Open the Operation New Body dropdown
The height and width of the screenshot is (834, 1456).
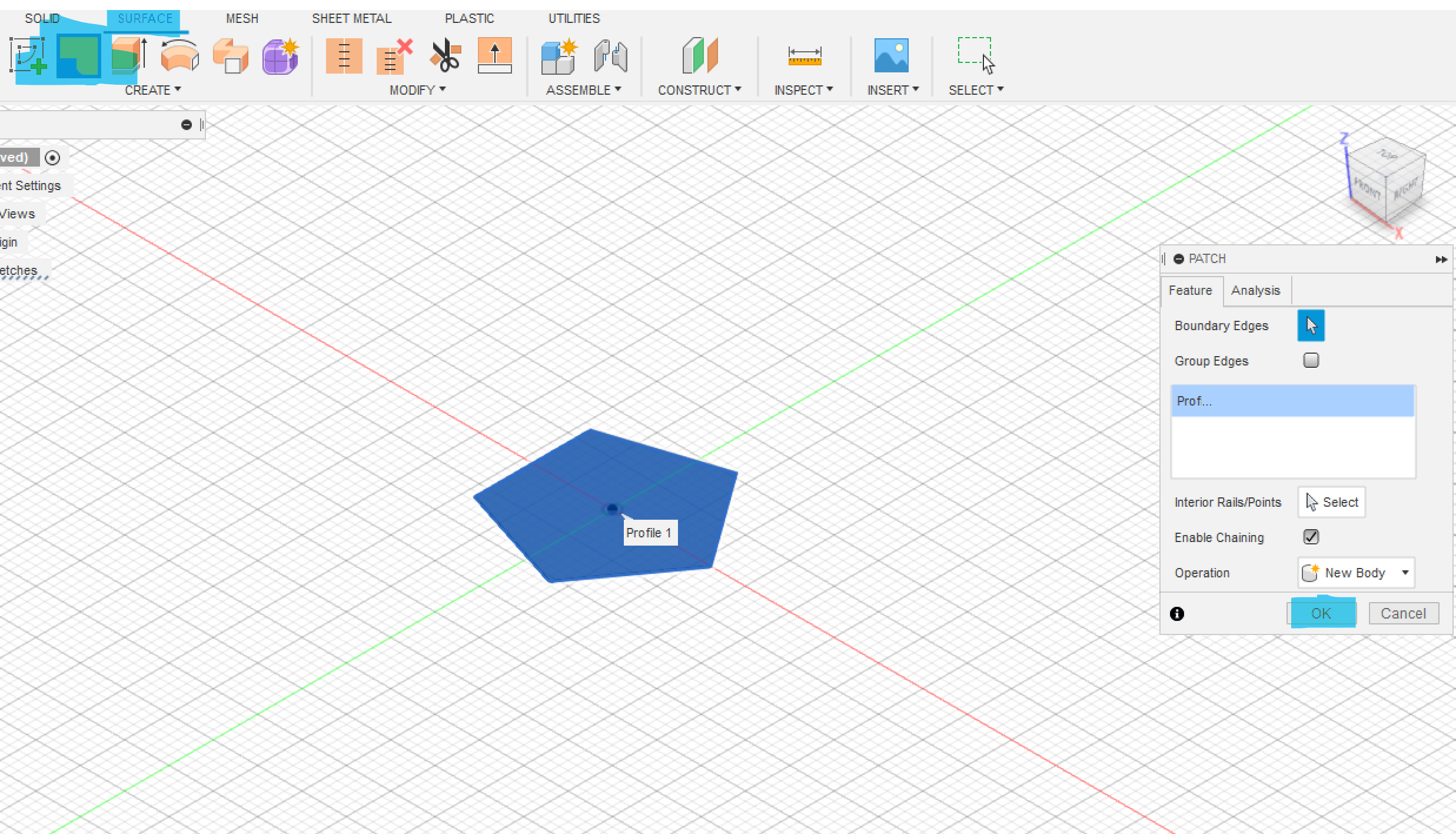(x=1356, y=573)
